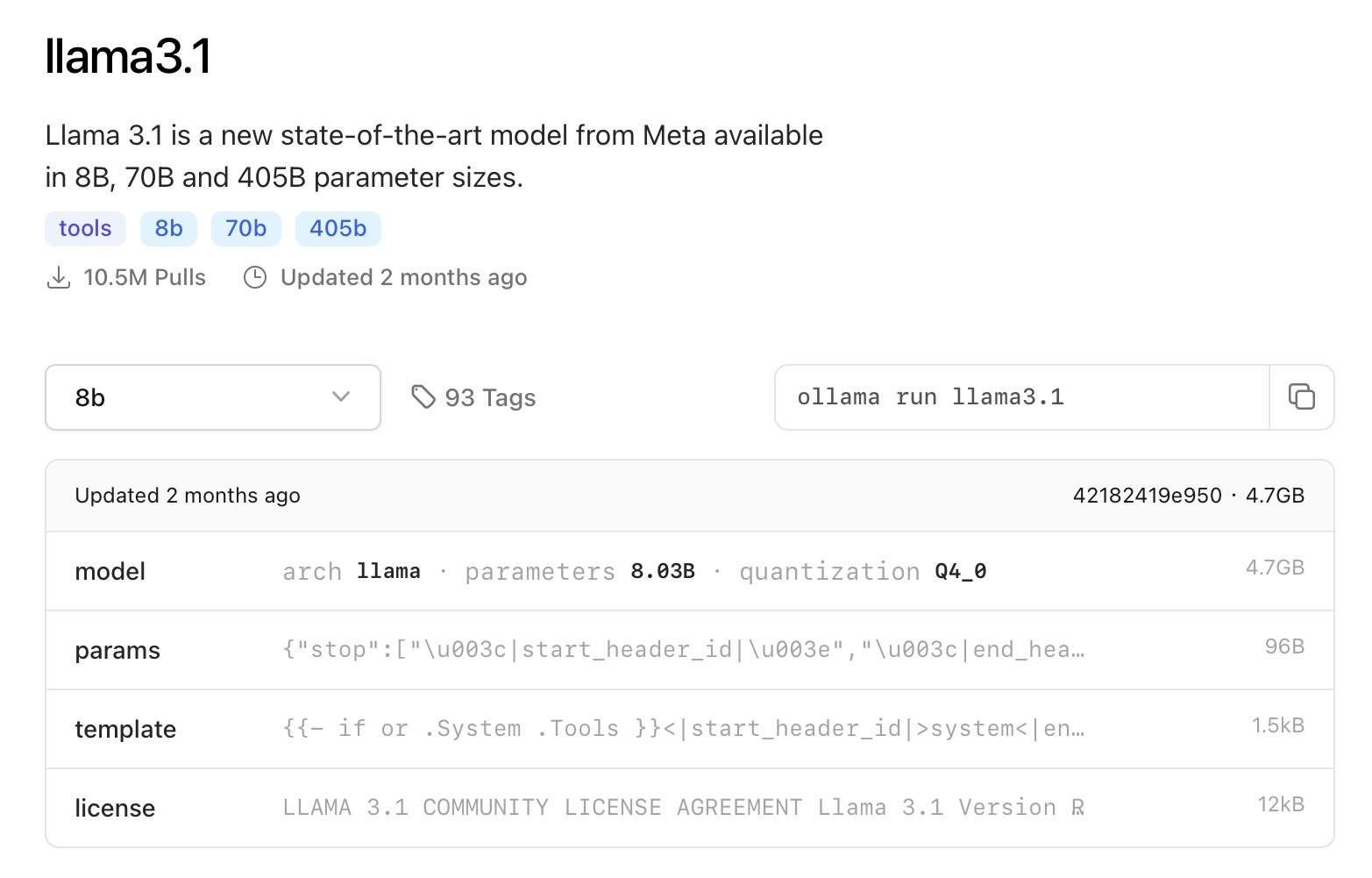Click the 10.5M Pulls label
1372x878 pixels.
pyautogui.click(x=145, y=278)
